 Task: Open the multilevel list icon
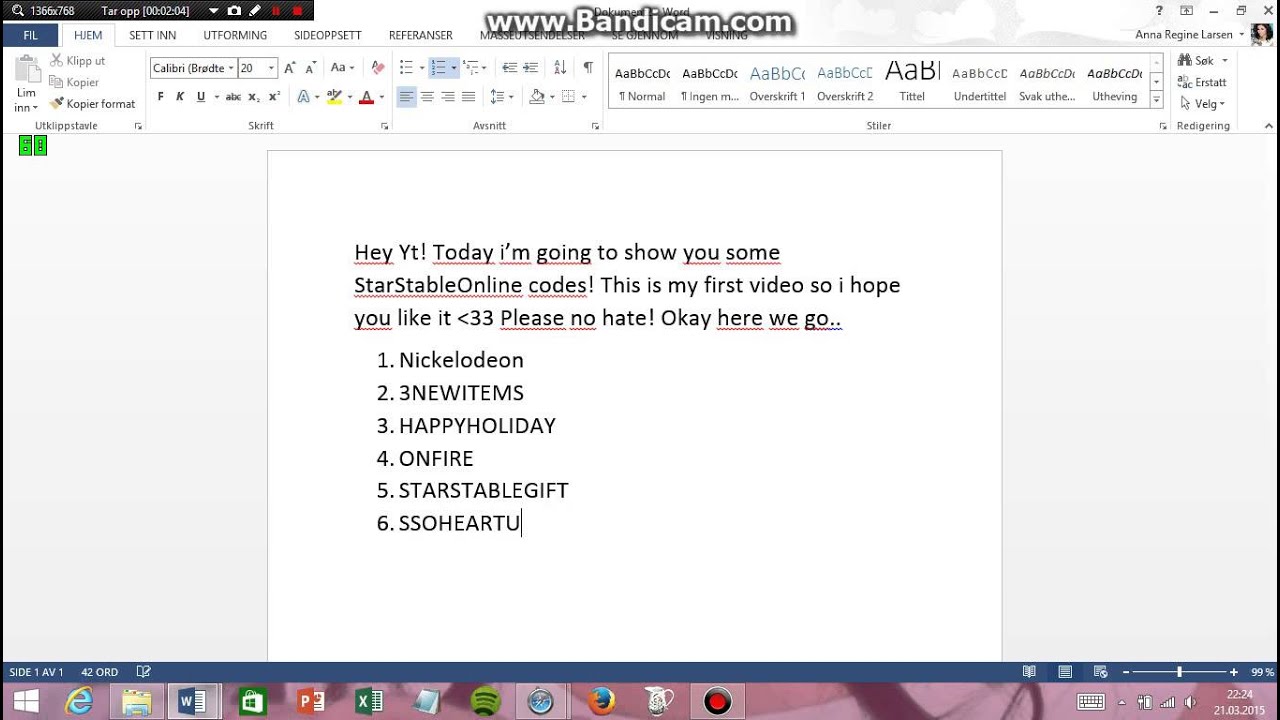[471, 68]
